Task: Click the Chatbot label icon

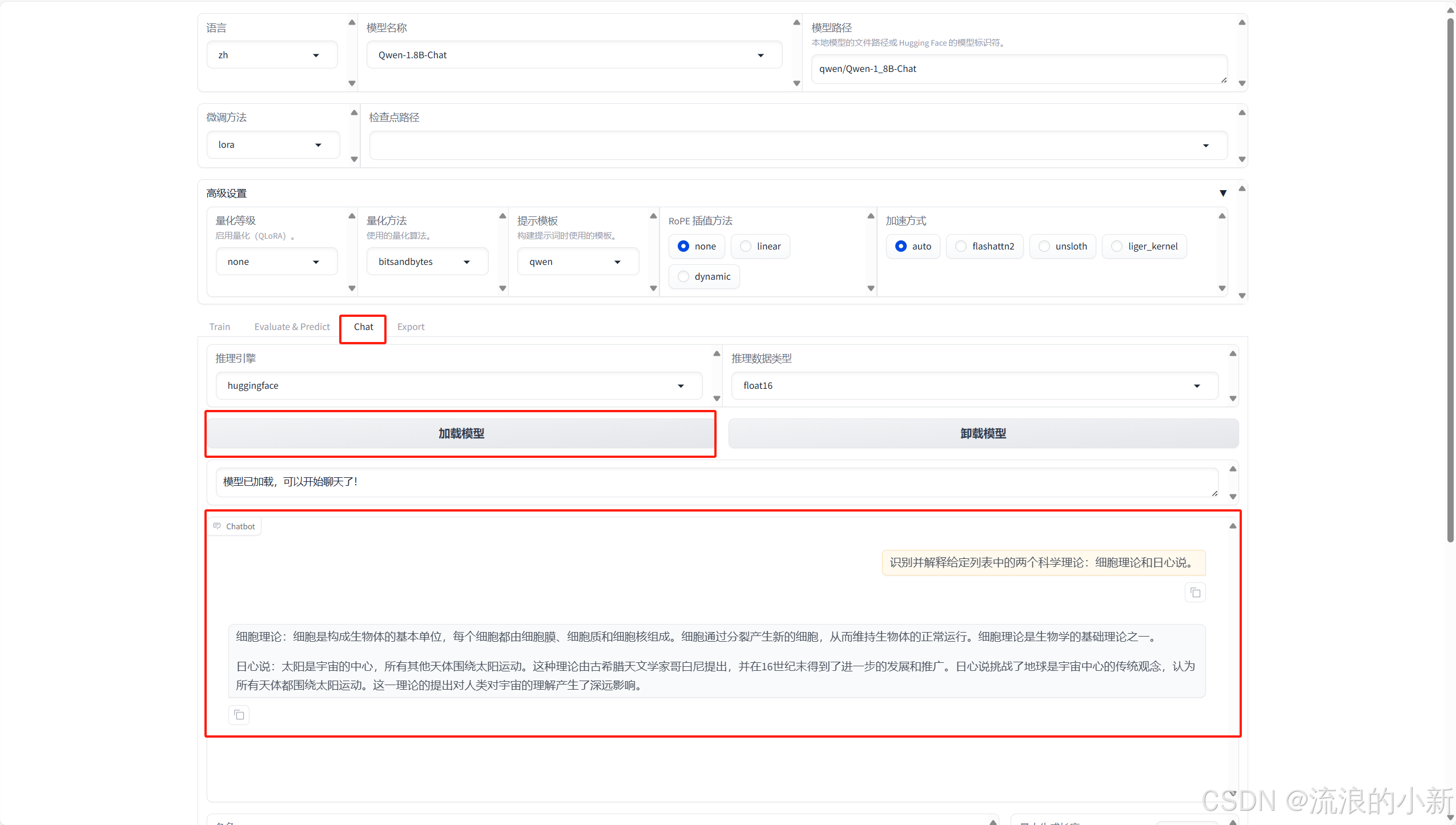Action: click(217, 526)
